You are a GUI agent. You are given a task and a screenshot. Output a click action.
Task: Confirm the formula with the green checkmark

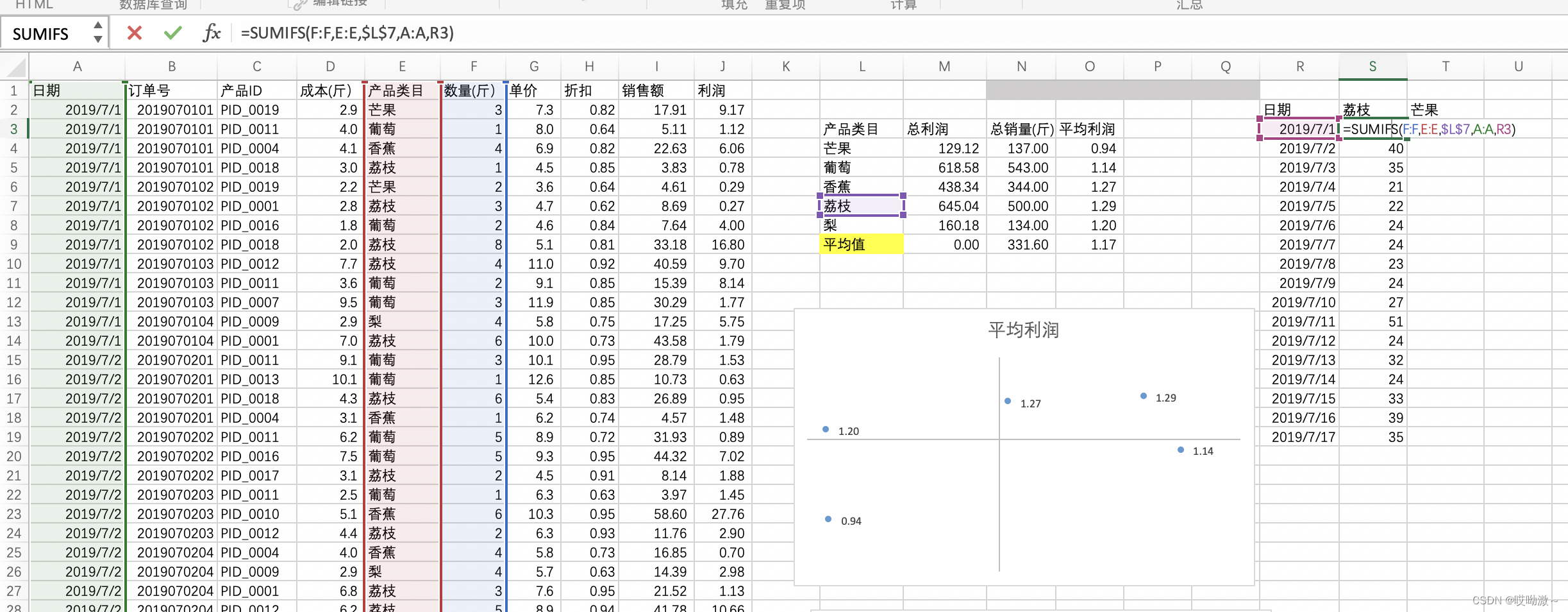pos(172,33)
